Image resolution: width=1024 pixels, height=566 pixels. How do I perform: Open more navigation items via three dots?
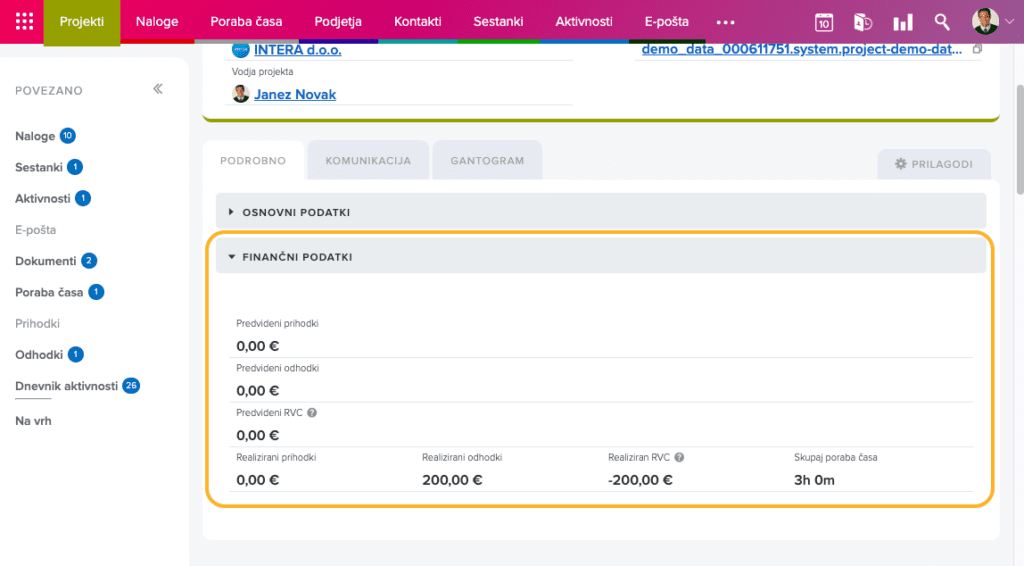point(725,22)
